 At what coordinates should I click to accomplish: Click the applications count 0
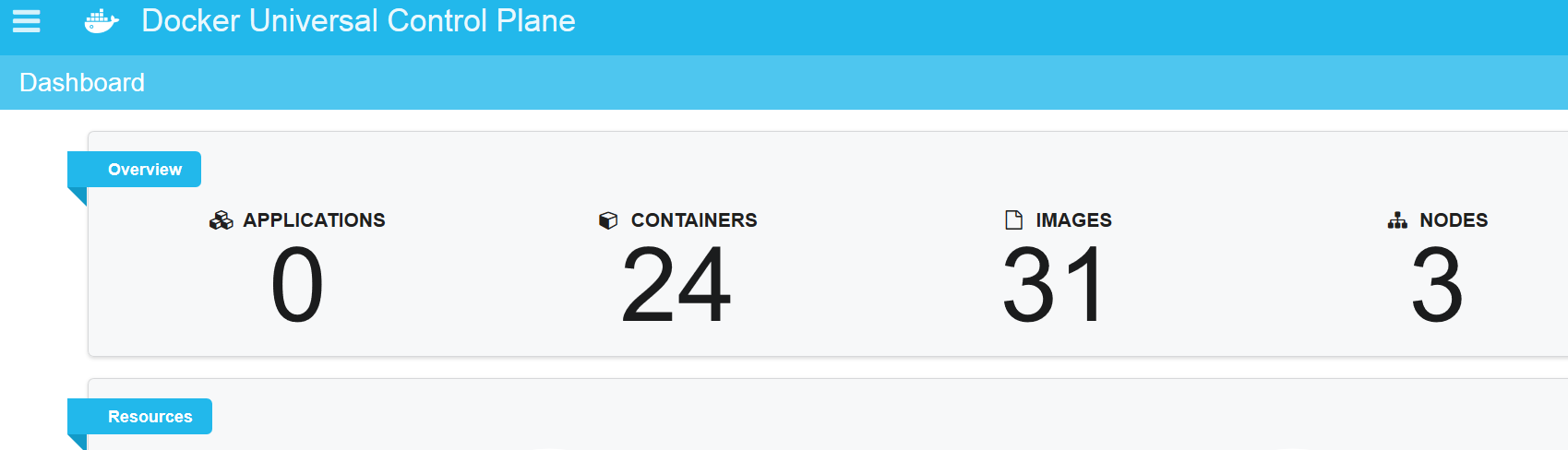[x=297, y=285]
